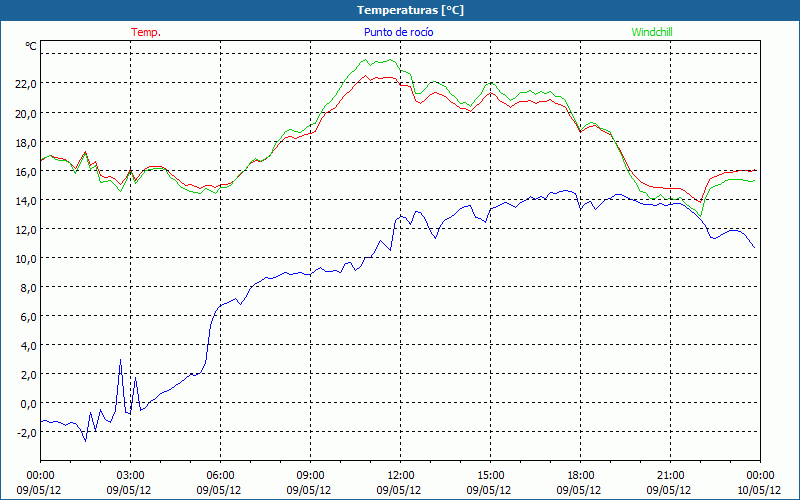Click the '0,0' y-axis value

[x=28, y=404]
